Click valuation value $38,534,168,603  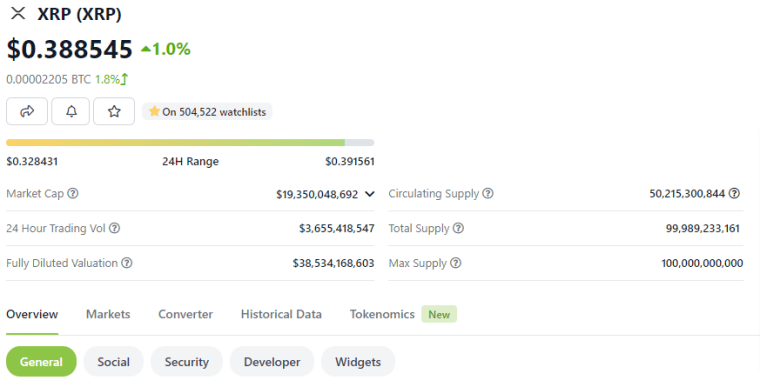[x=333, y=263]
